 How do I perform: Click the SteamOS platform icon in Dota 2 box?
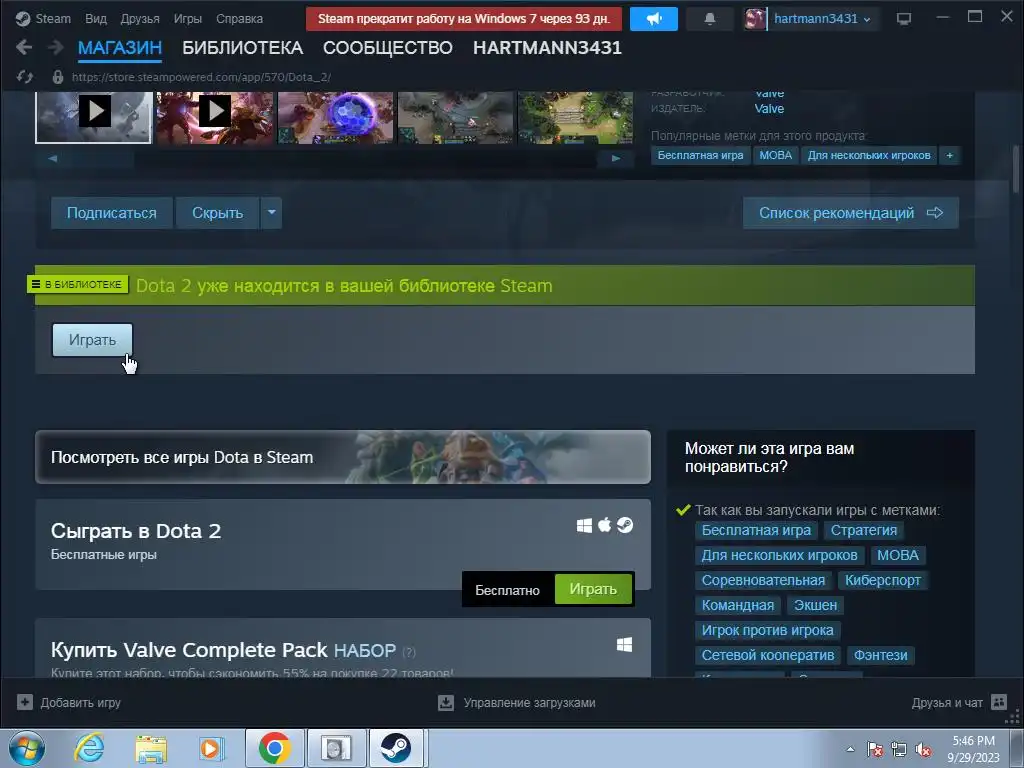[x=625, y=525]
